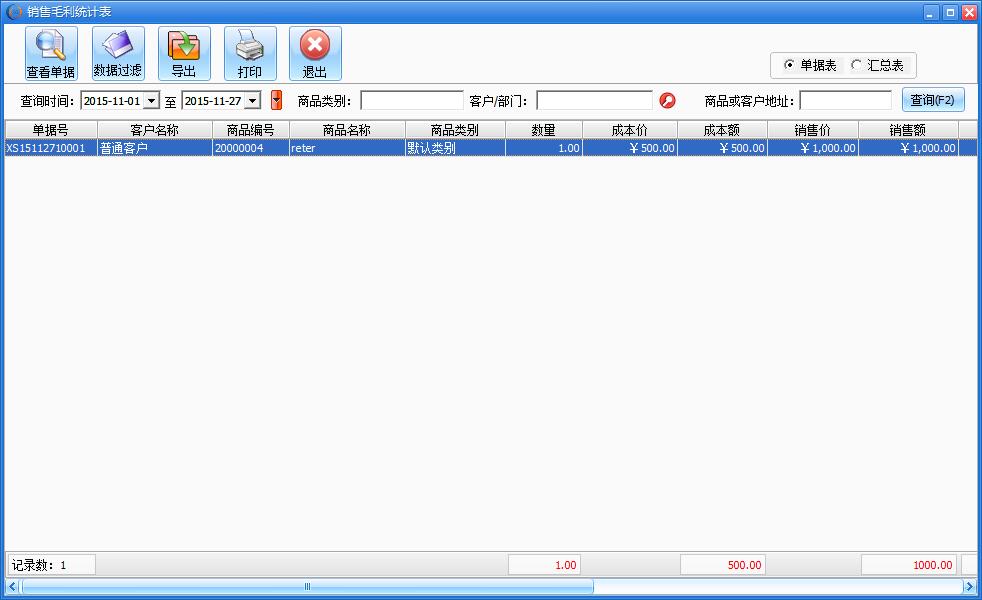982x600 pixels.
Task: Maximize the 销售毛利统计表 window
Action: 950,13
